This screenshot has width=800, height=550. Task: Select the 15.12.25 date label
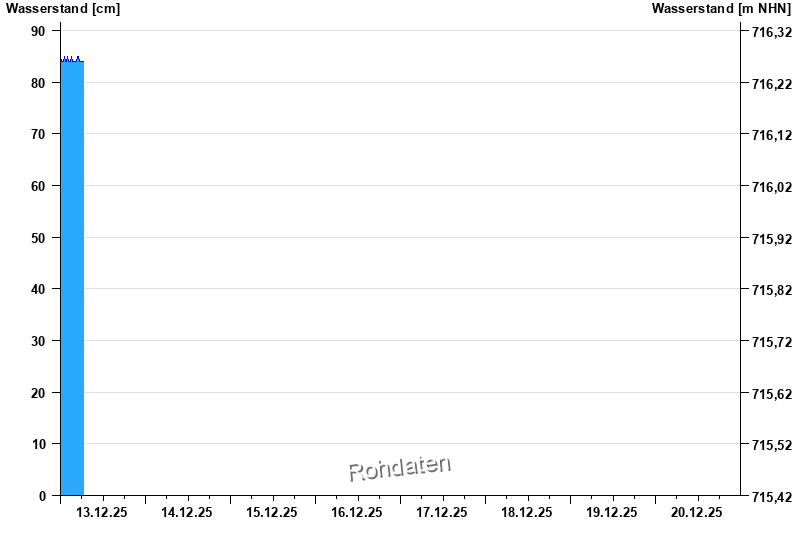pos(272,512)
